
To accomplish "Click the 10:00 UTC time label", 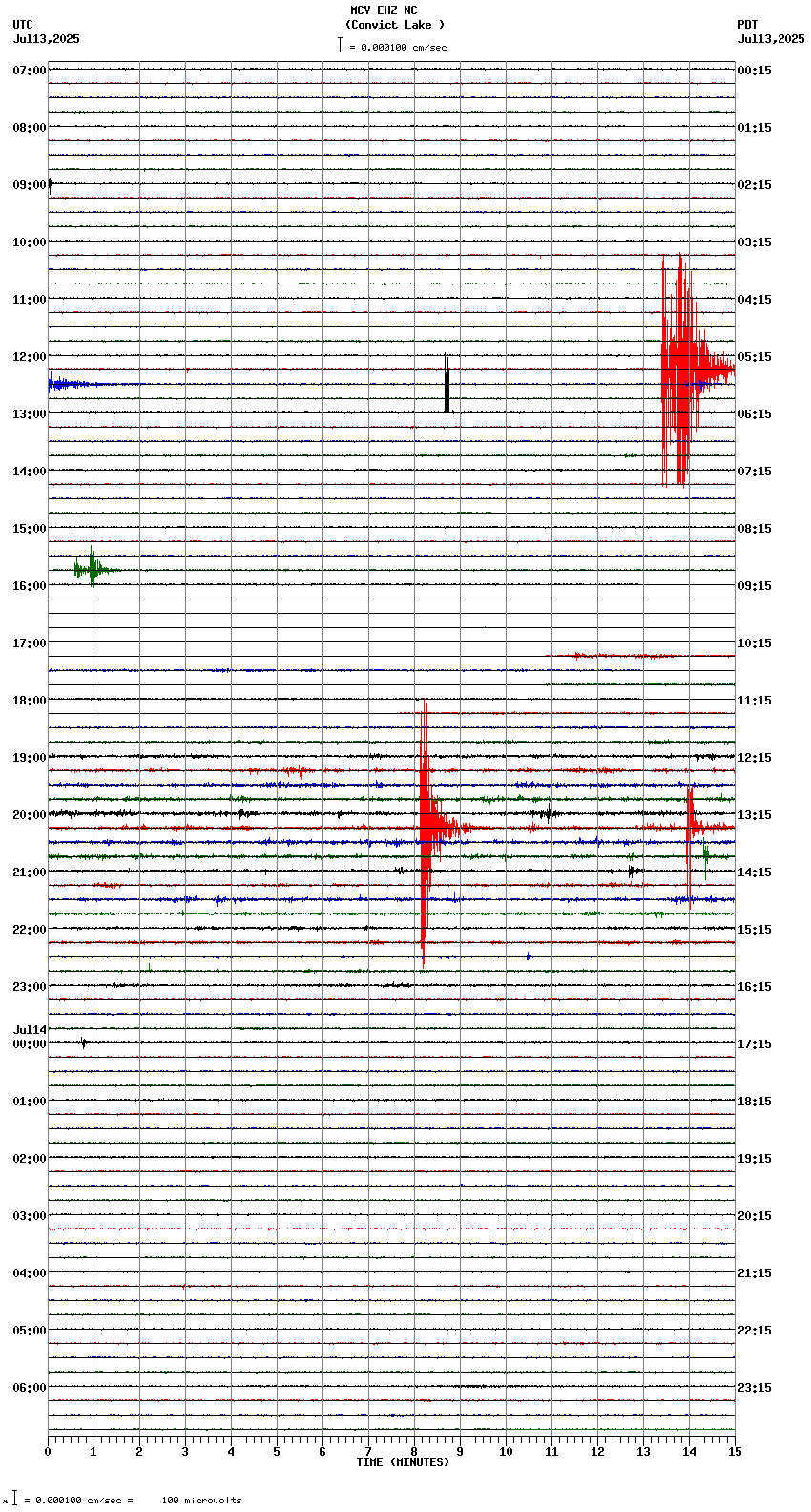I will (x=30, y=242).
